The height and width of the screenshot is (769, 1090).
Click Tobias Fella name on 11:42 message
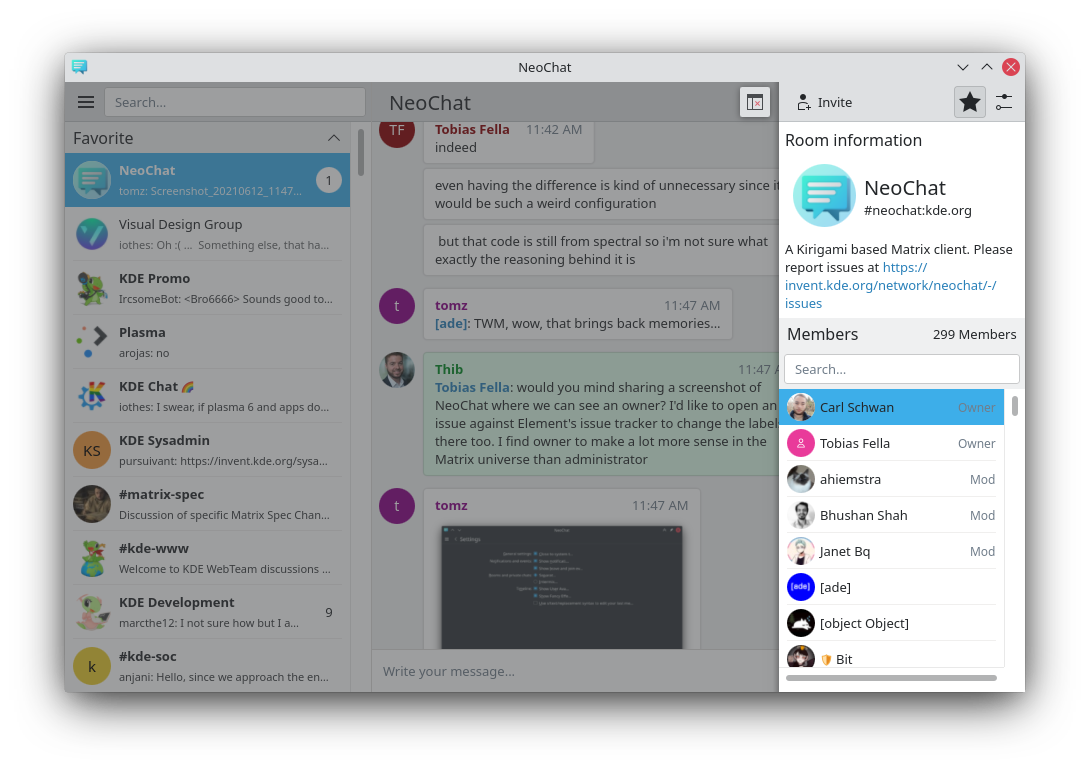[472, 129]
